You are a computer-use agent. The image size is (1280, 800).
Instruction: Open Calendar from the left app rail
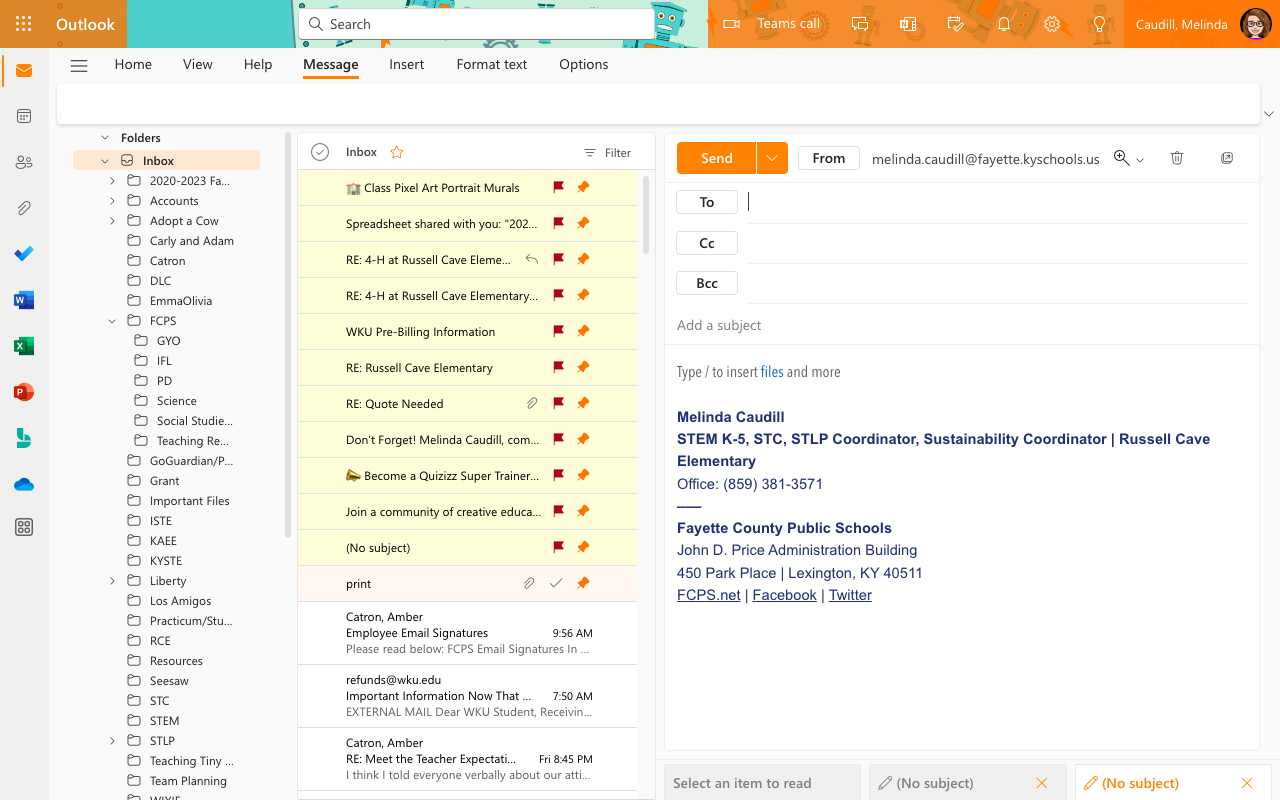click(x=24, y=116)
